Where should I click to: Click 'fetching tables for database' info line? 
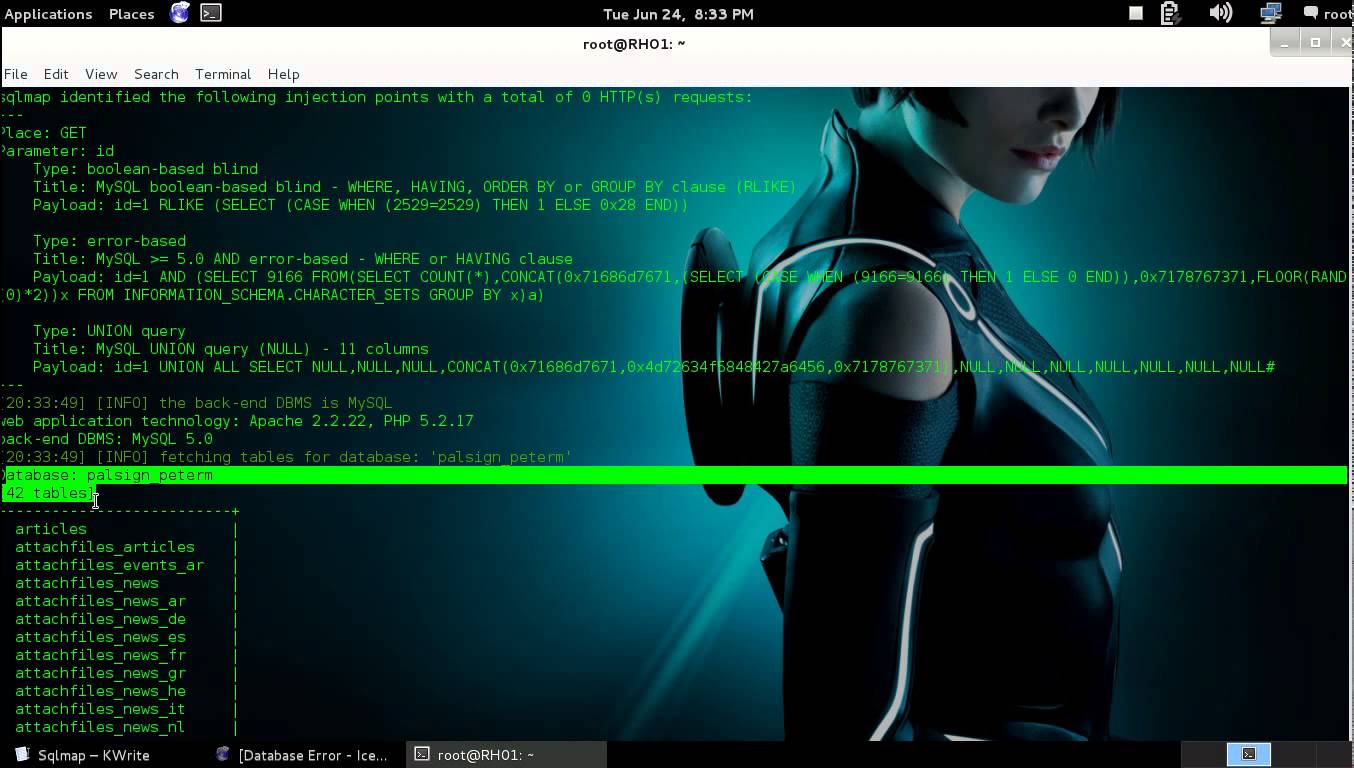coord(287,457)
